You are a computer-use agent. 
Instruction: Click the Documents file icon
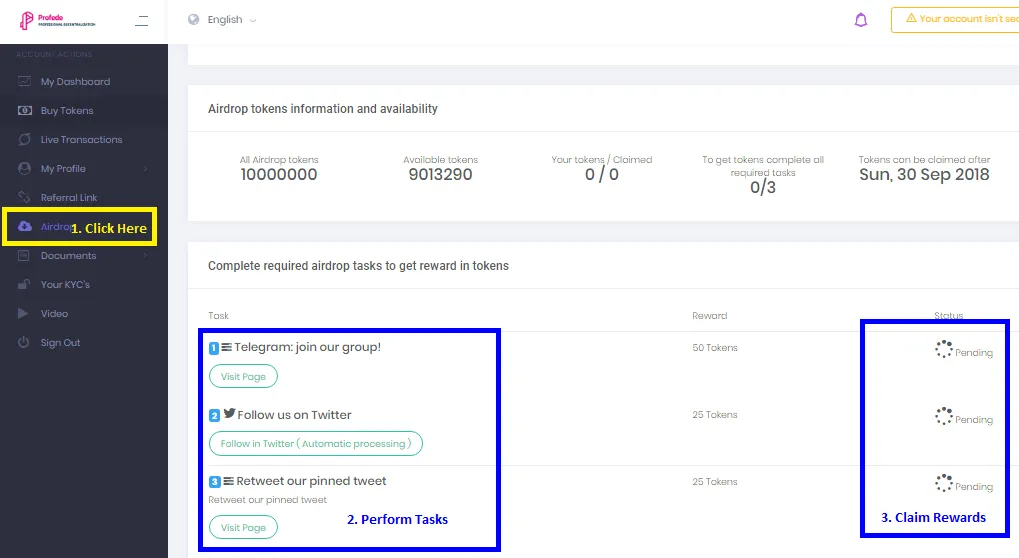tap(24, 255)
